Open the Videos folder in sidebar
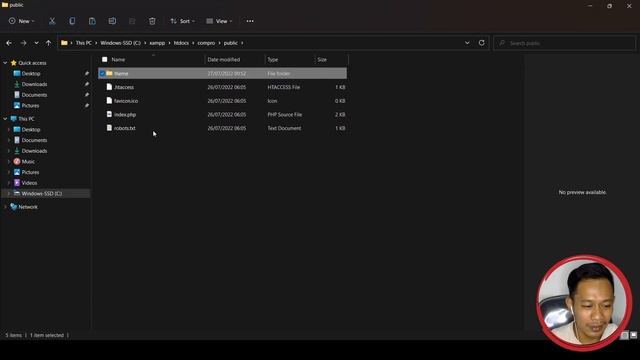The height and width of the screenshot is (360, 640). 29,183
